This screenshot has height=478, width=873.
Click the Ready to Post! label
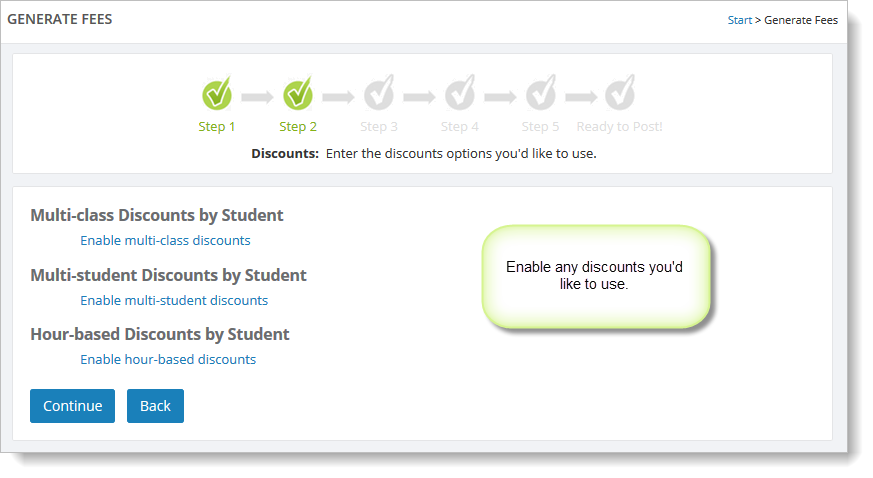point(619,127)
